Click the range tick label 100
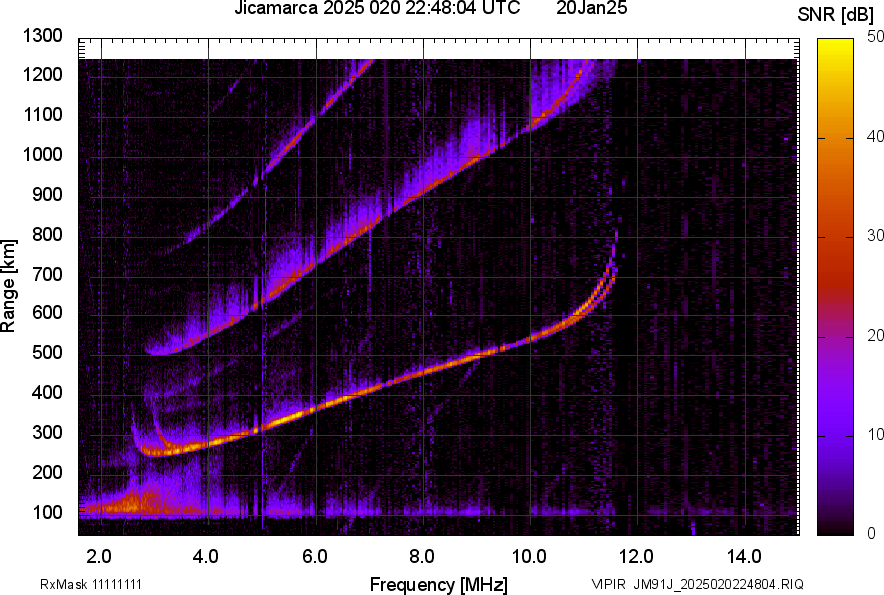The image size is (884, 595). click(47, 512)
